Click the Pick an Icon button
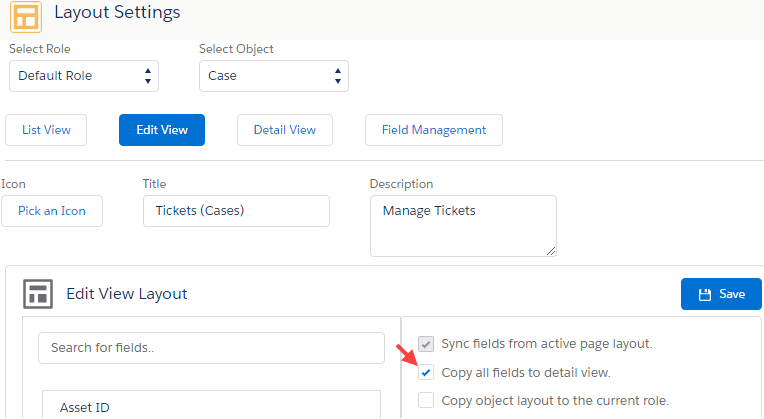The height and width of the screenshot is (419, 764). tap(52, 211)
